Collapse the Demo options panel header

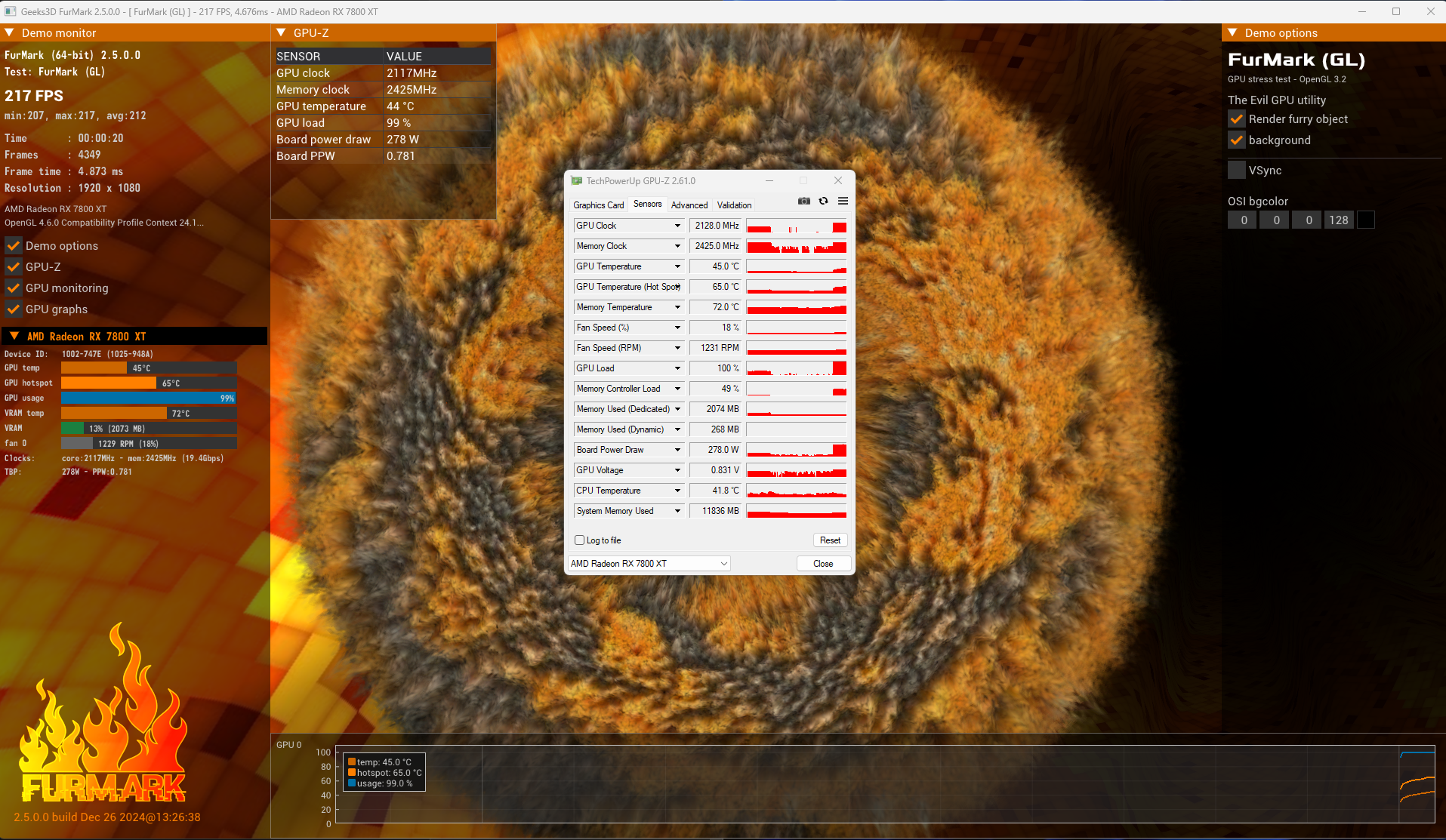click(1233, 33)
